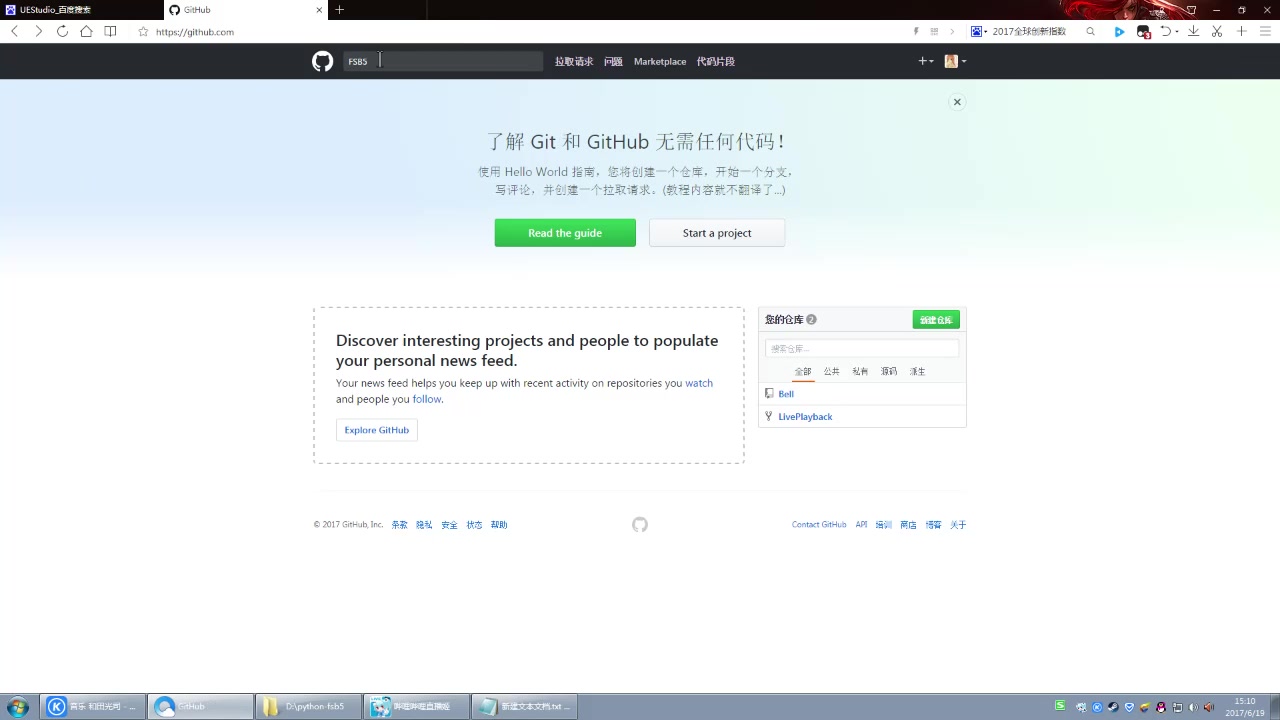The width and height of the screenshot is (1280, 720).
Task: Select the 源码 repository filter tab
Action: click(x=889, y=371)
